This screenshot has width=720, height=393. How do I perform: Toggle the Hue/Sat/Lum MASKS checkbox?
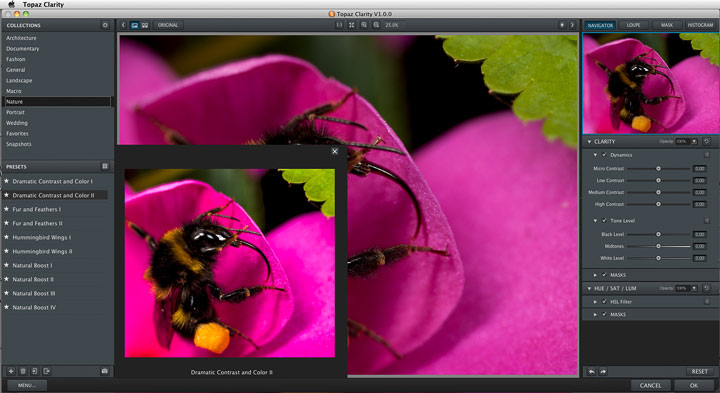pos(605,314)
